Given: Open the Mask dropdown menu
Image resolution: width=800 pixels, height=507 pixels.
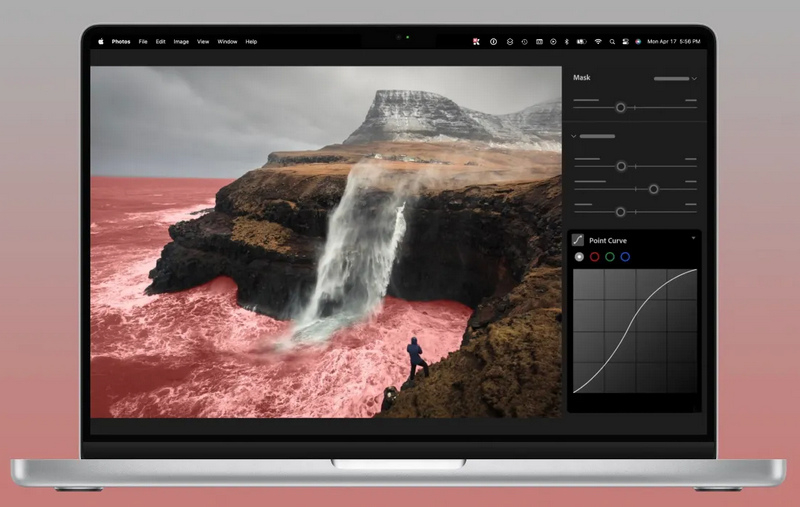Looking at the screenshot, I should point(675,78).
